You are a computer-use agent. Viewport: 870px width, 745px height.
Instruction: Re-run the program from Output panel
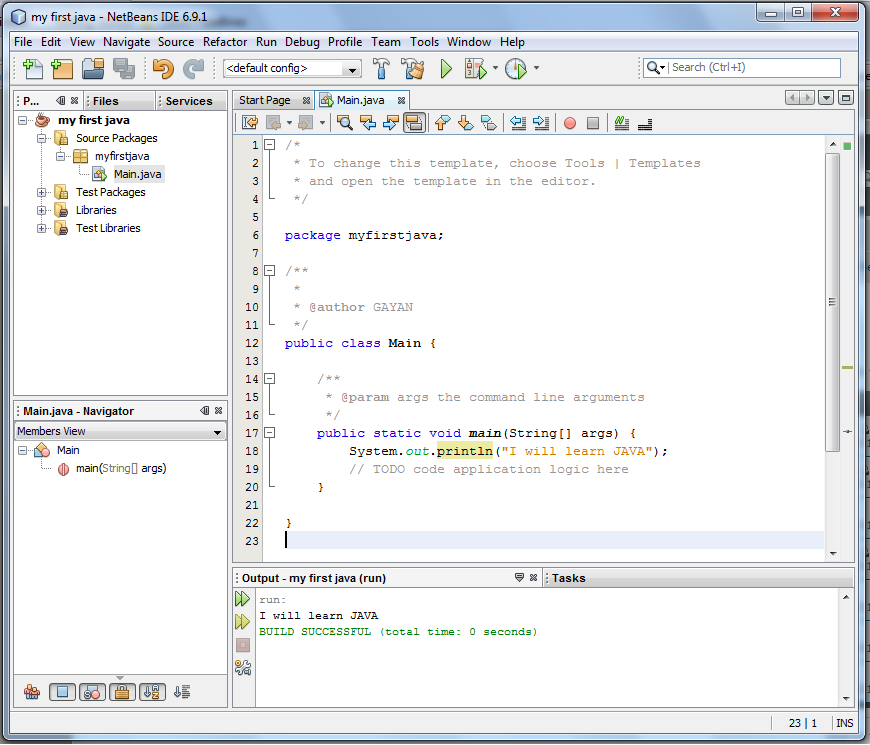click(243, 599)
